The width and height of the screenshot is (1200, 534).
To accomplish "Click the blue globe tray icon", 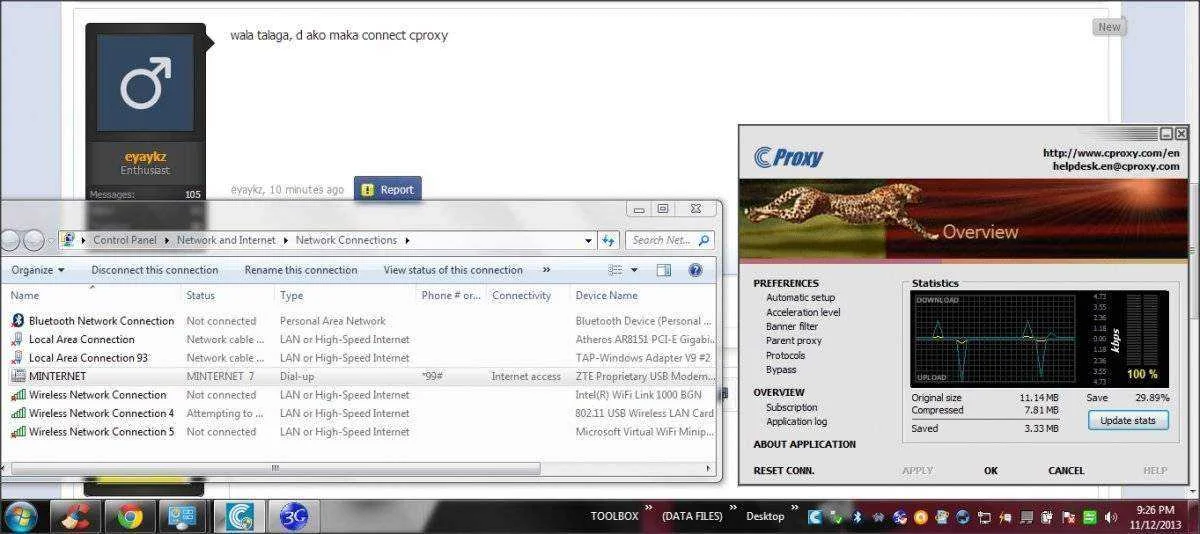I will tap(963, 517).
